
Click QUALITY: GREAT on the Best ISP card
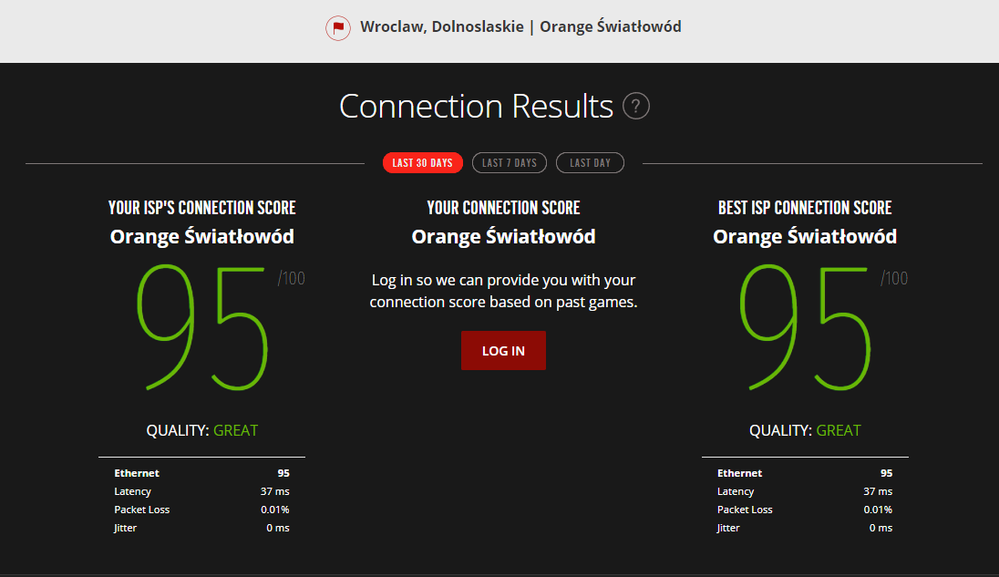click(805, 430)
